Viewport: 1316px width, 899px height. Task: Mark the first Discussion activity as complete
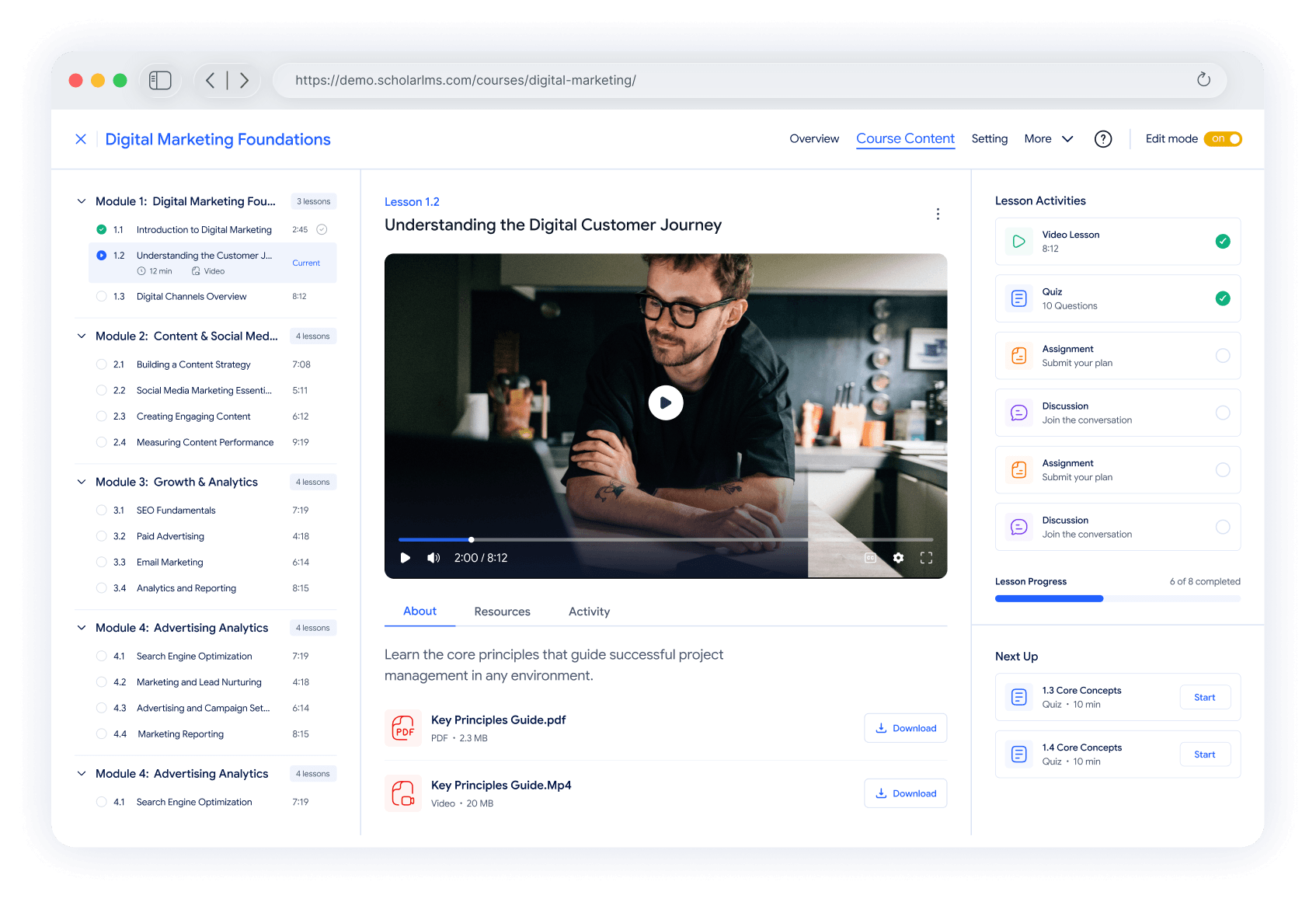pyautogui.click(x=1223, y=413)
